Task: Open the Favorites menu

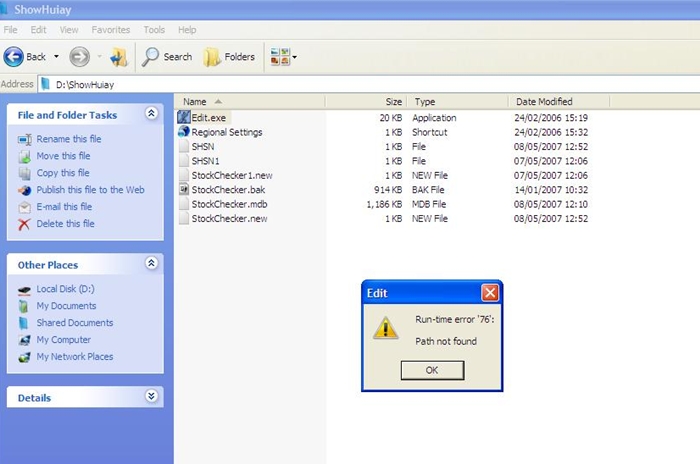Action: (111, 30)
